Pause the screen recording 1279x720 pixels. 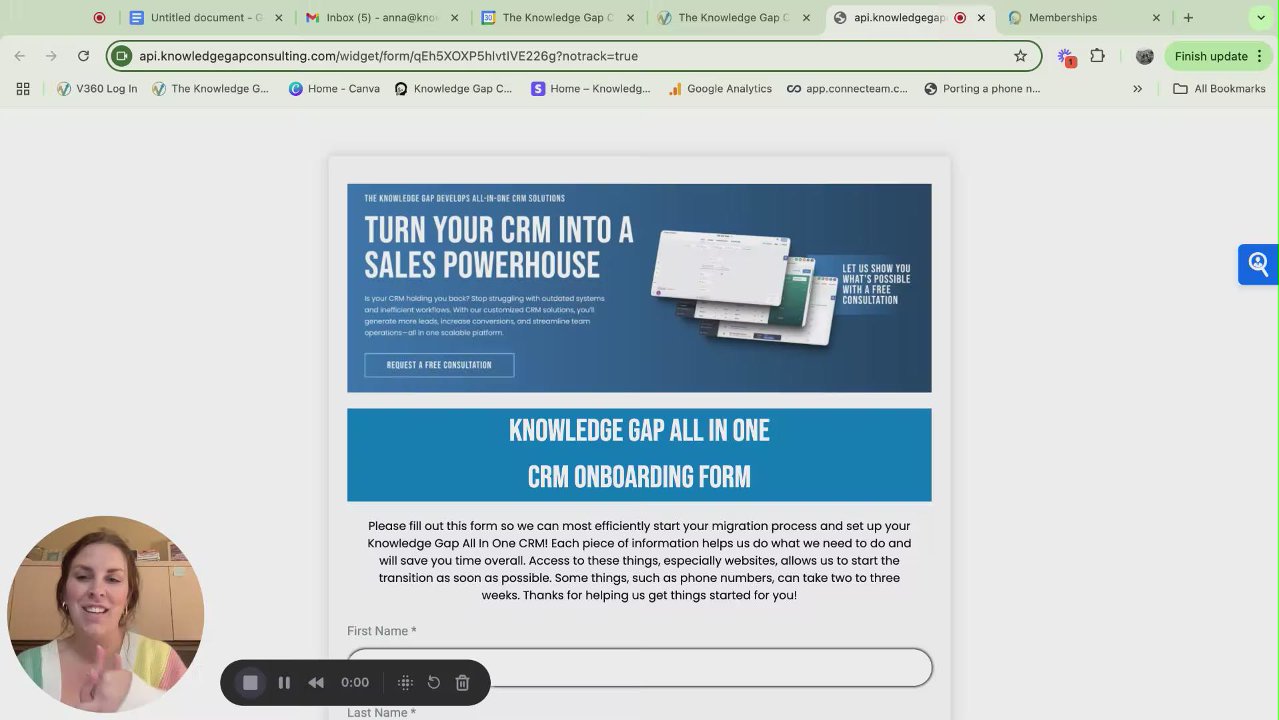(x=284, y=682)
